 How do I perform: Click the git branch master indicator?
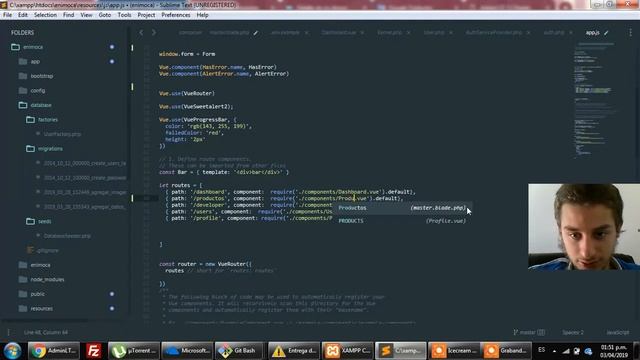coord(529,332)
